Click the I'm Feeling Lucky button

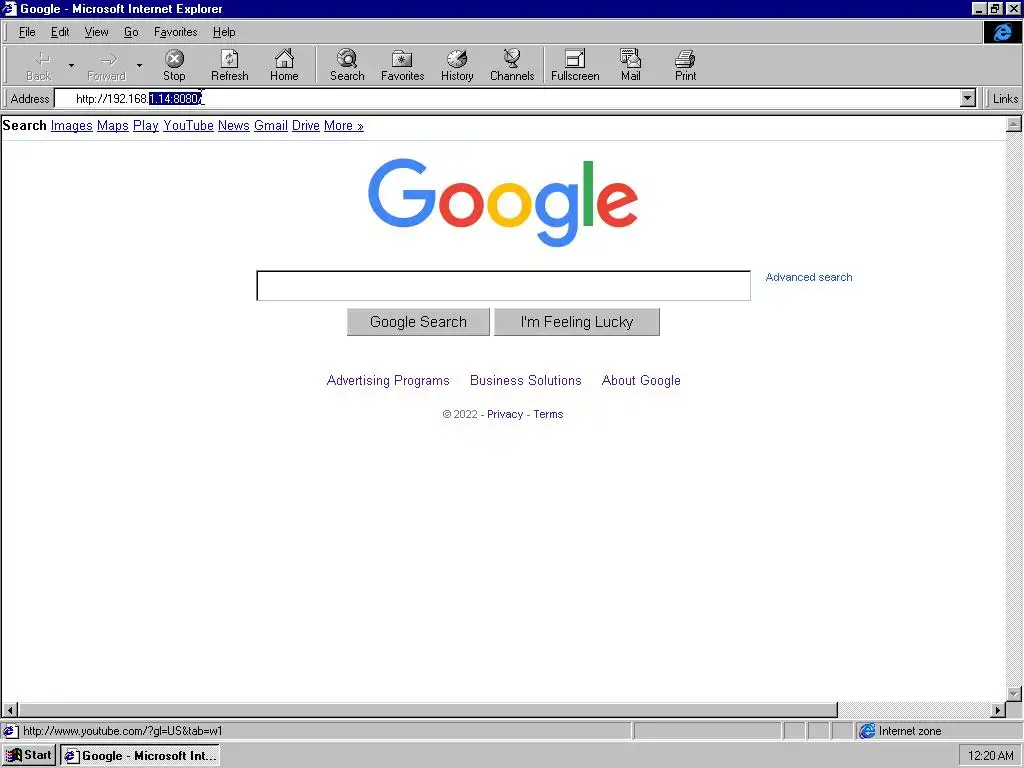[577, 322]
